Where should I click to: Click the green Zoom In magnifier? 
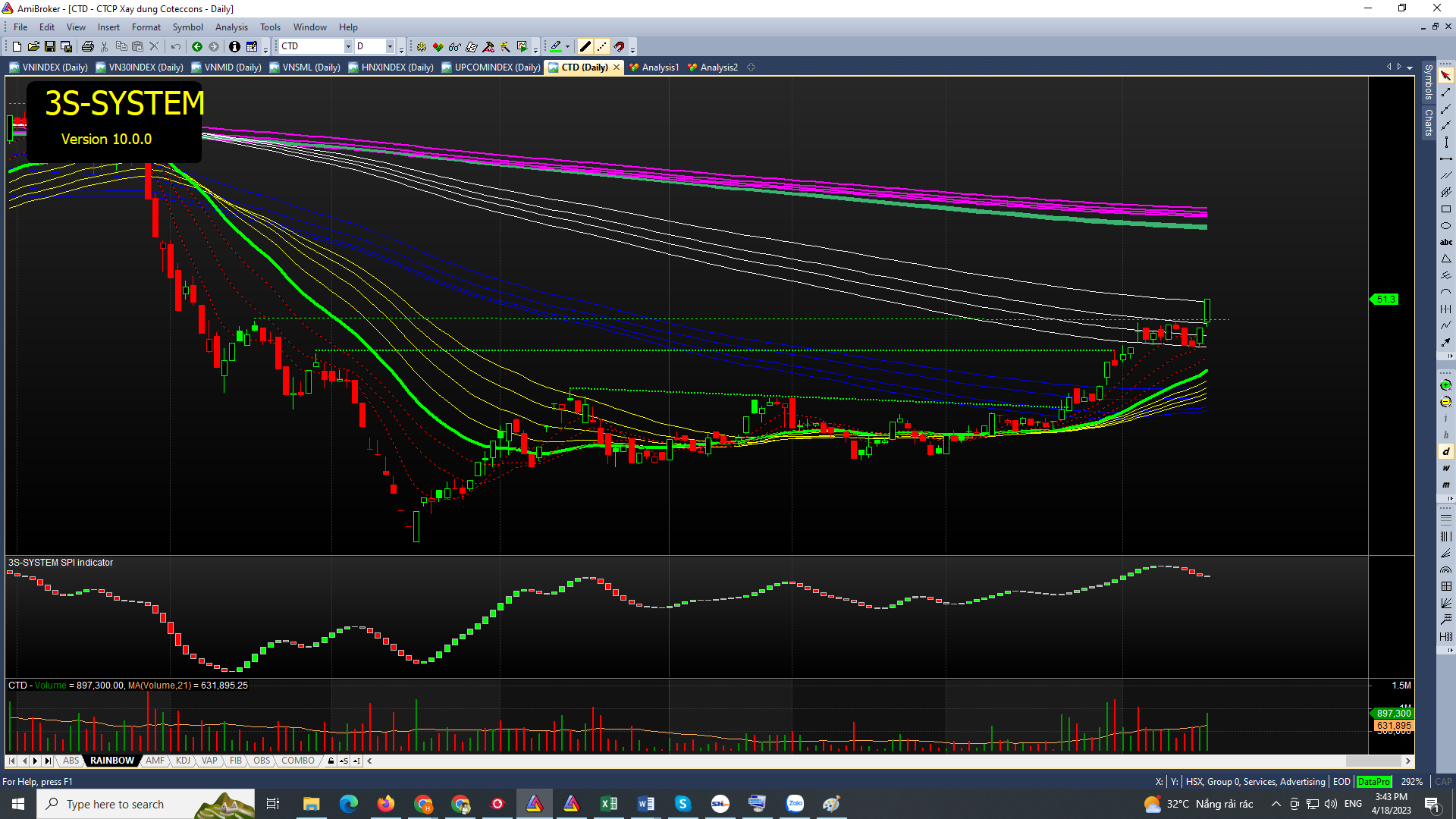(x=1445, y=385)
